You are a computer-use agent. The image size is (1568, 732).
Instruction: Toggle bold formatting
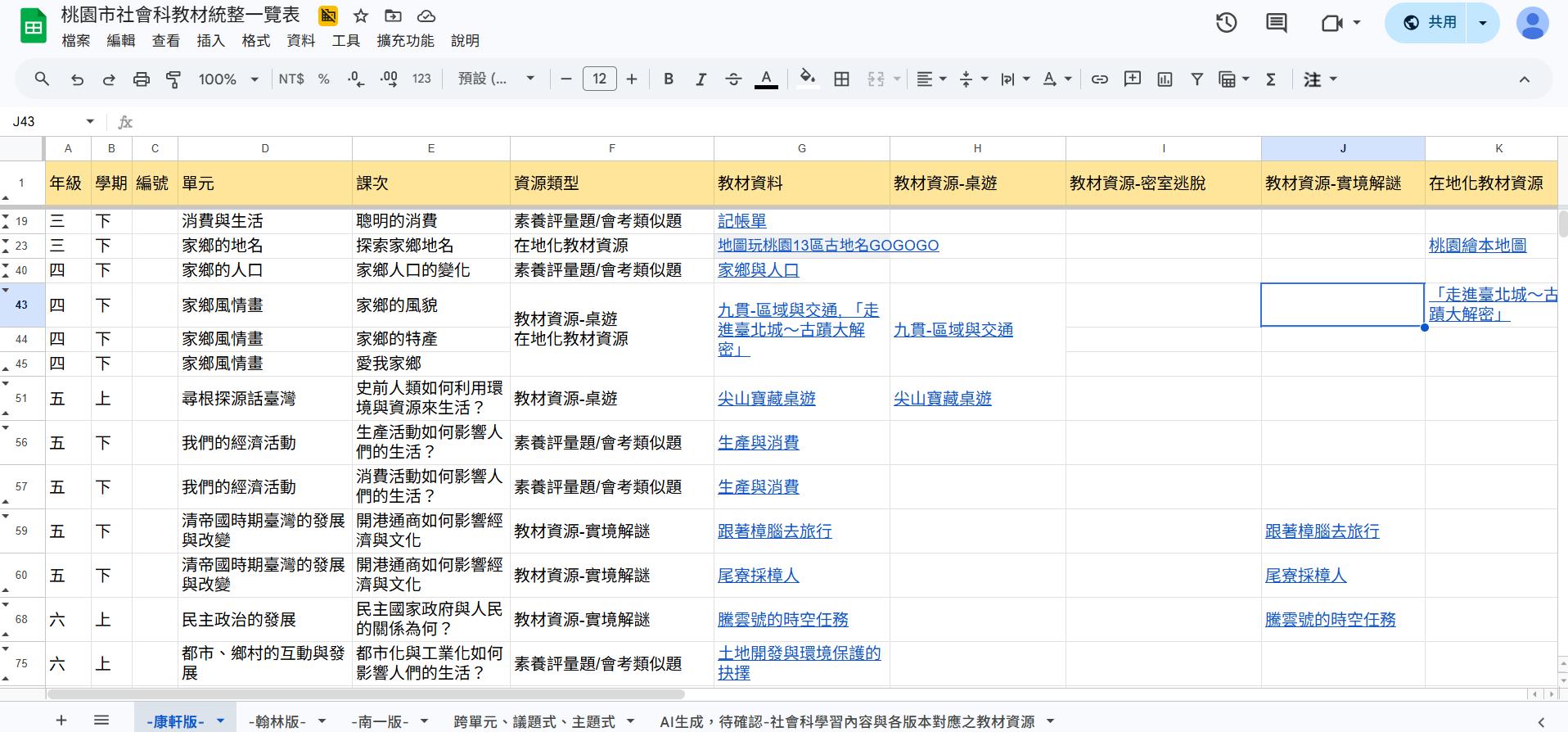pyautogui.click(x=669, y=79)
